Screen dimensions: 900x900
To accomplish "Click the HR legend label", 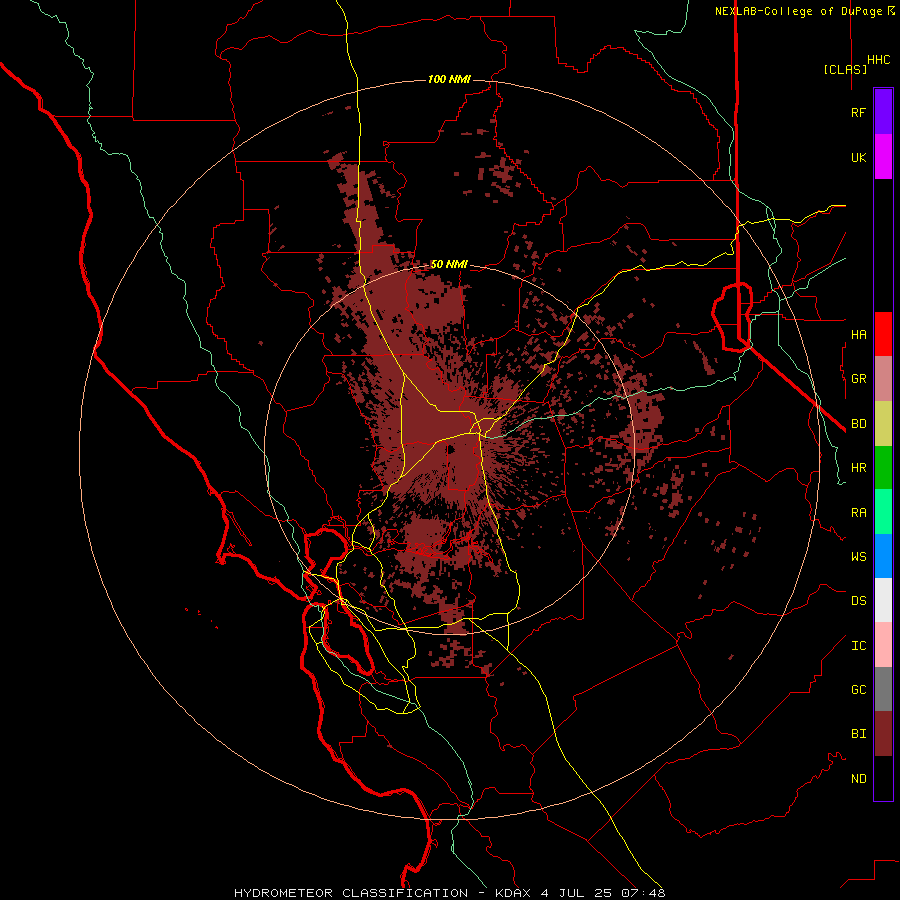I will (858, 468).
